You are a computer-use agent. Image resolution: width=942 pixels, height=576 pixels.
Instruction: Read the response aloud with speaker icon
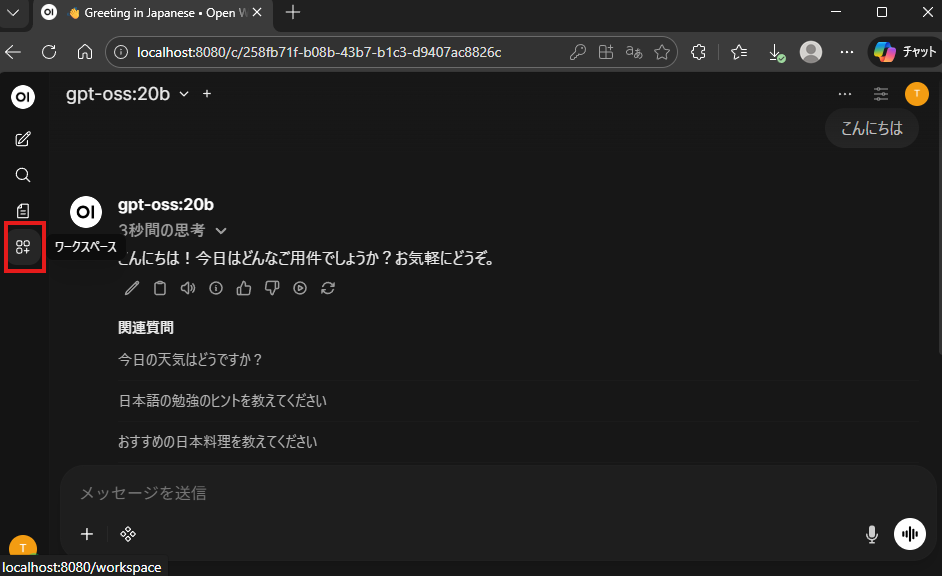coord(187,288)
